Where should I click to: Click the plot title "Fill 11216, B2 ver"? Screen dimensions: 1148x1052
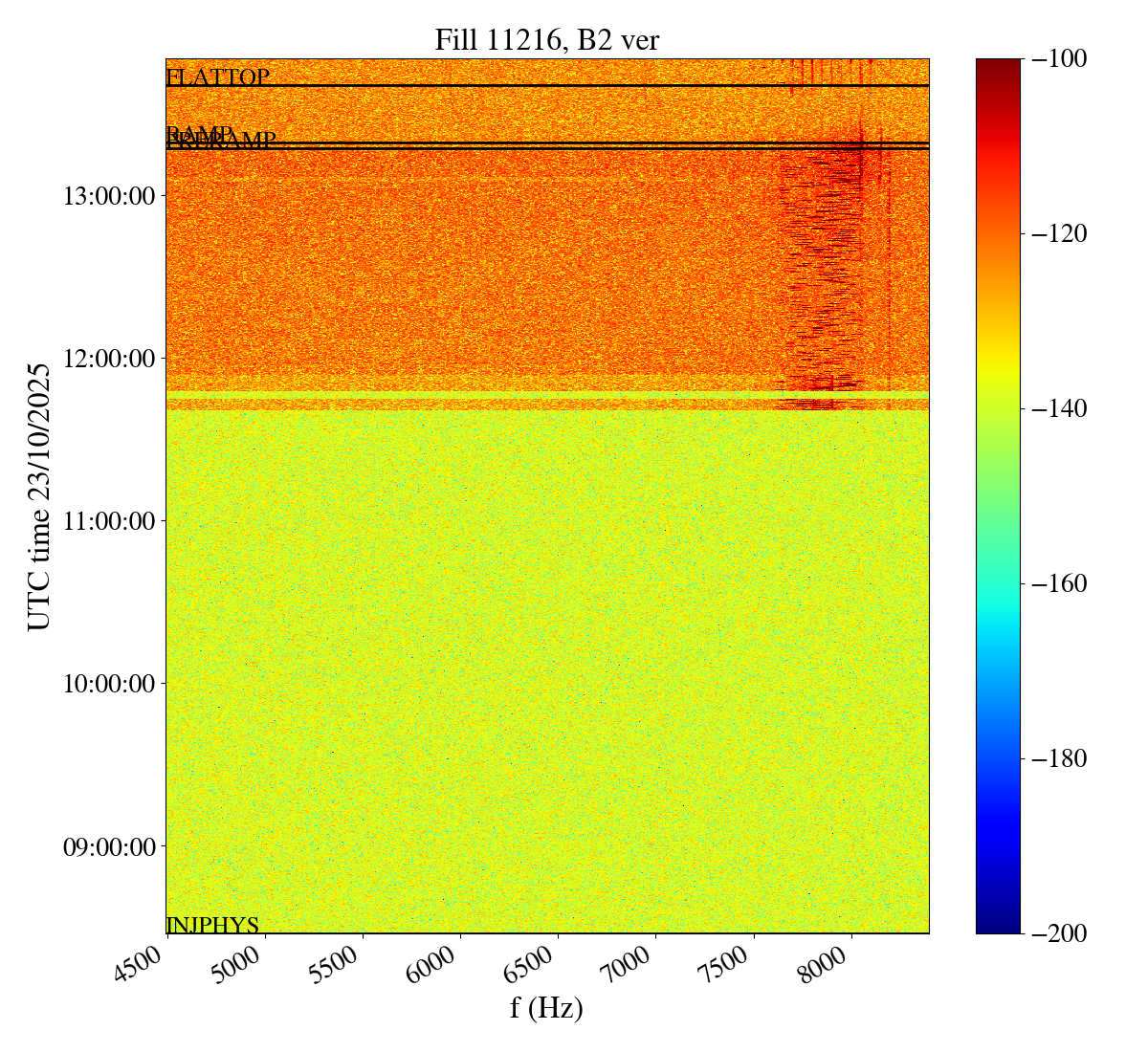[x=546, y=39]
